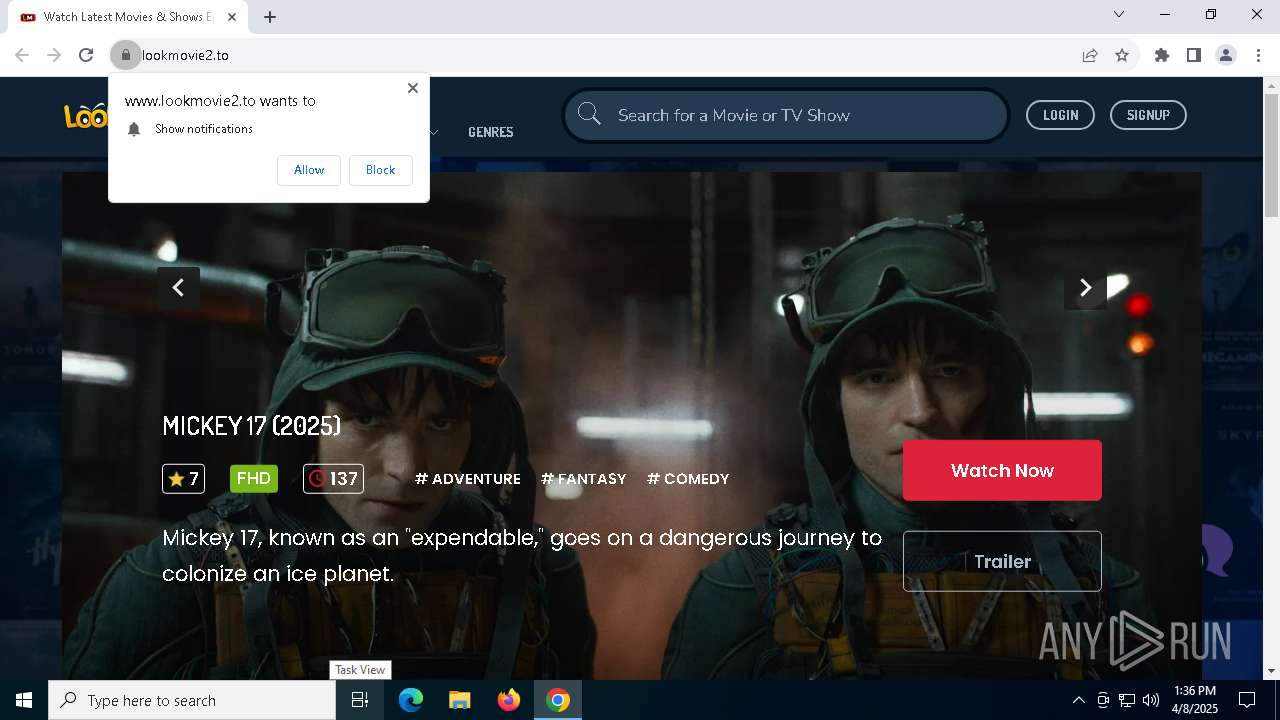Open site info padlock icon

click(125, 55)
